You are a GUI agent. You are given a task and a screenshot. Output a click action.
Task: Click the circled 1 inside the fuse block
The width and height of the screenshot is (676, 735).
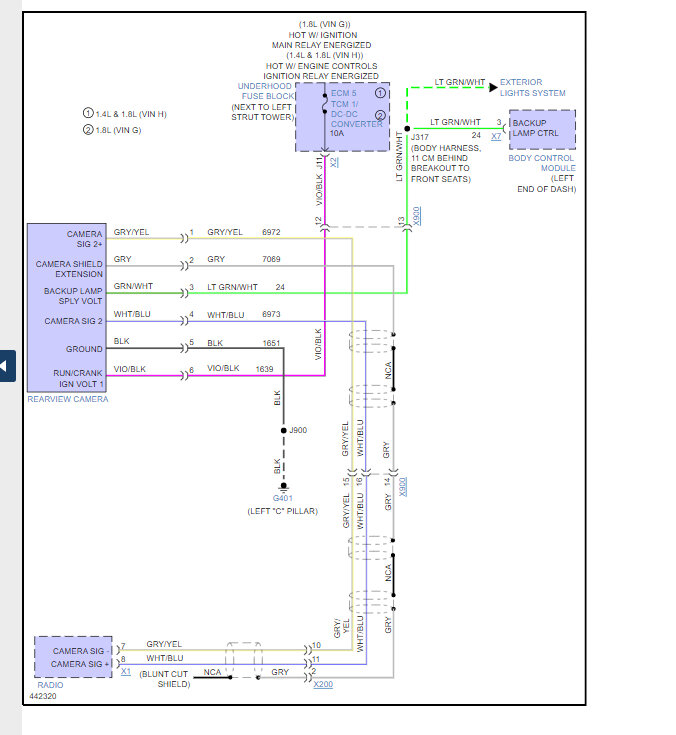click(380, 93)
